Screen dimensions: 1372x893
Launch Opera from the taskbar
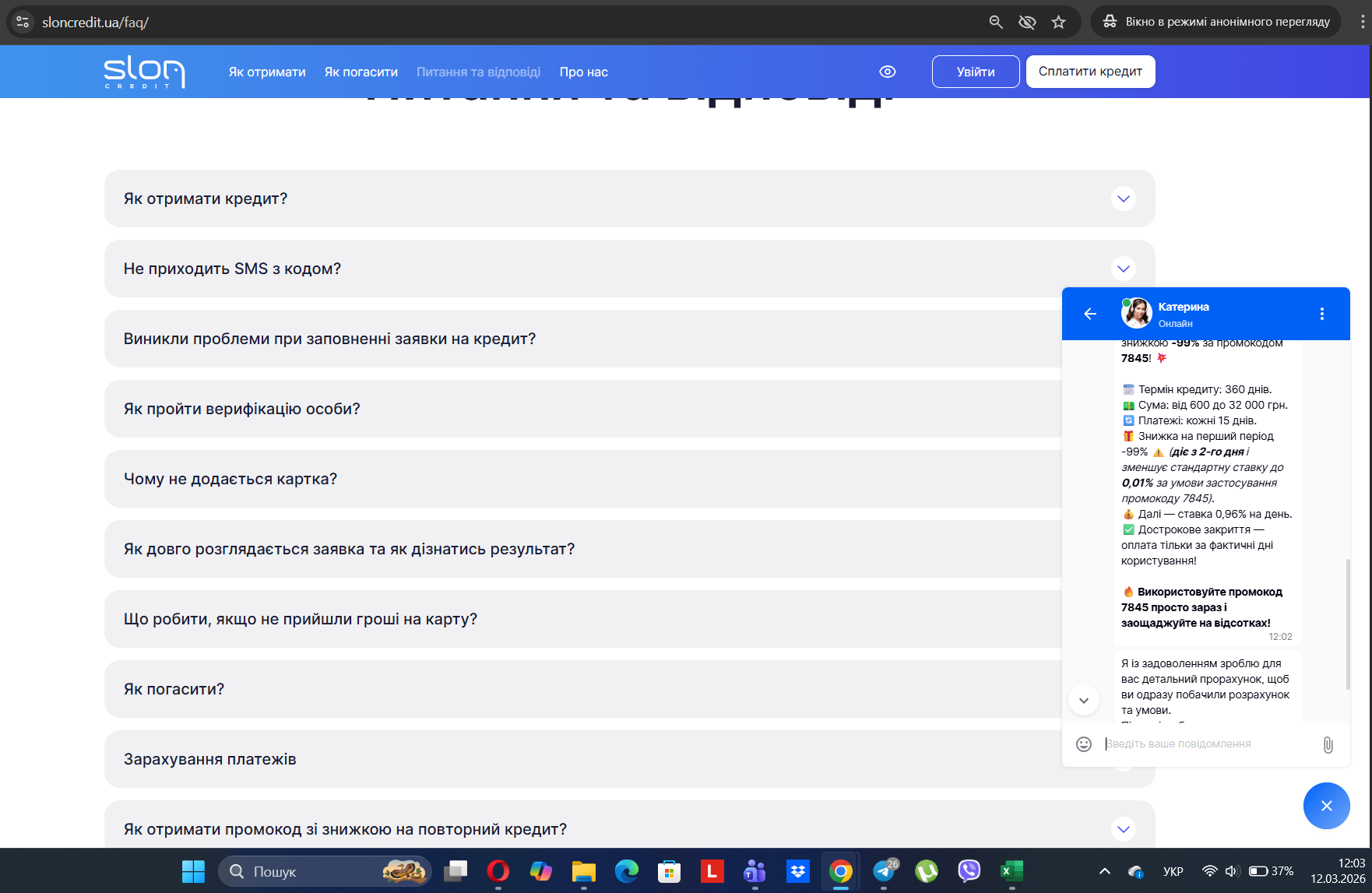coord(498,871)
